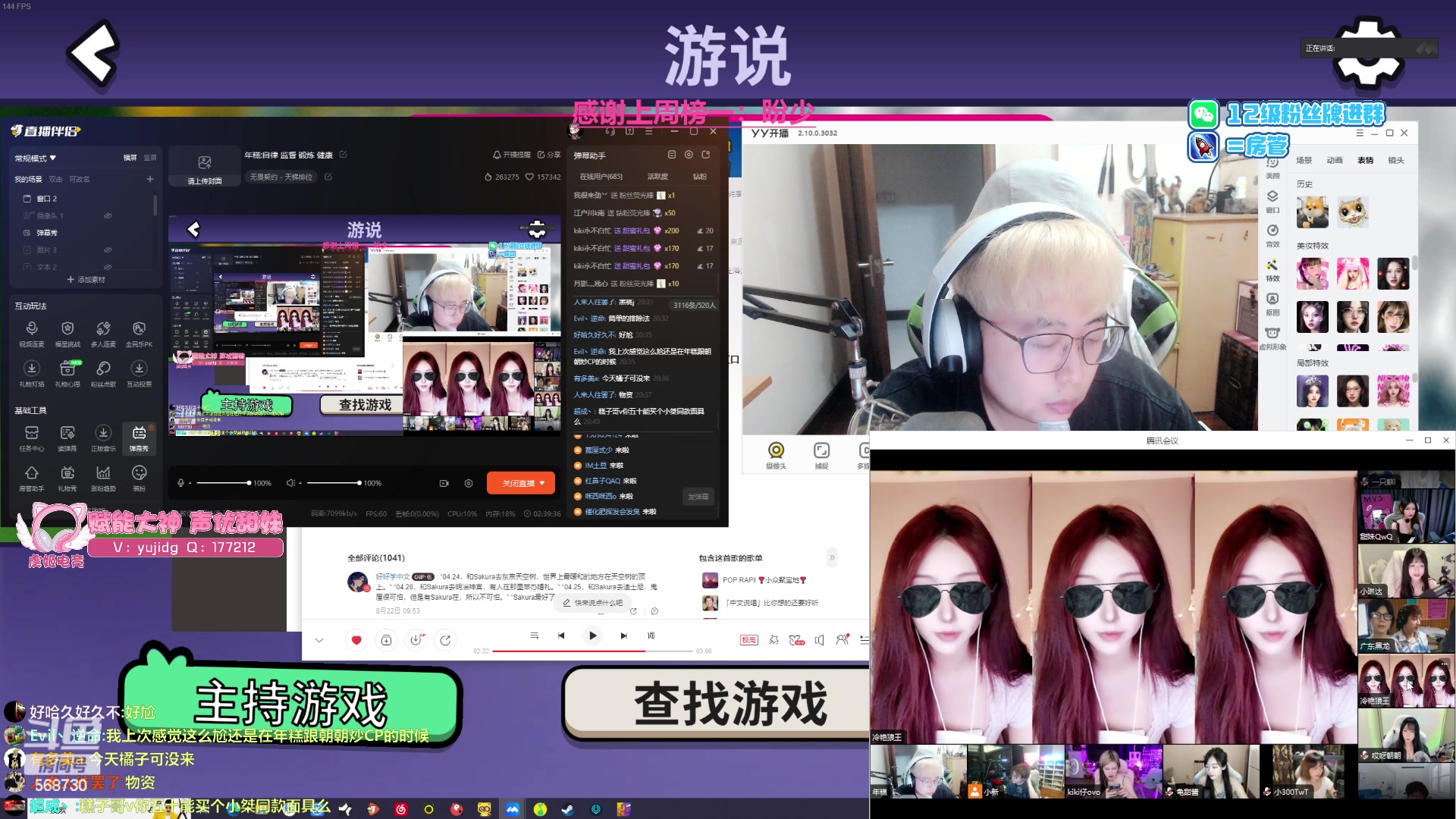
Task: Open 视频连麦 video co-stream tool
Action: tap(32, 333)
